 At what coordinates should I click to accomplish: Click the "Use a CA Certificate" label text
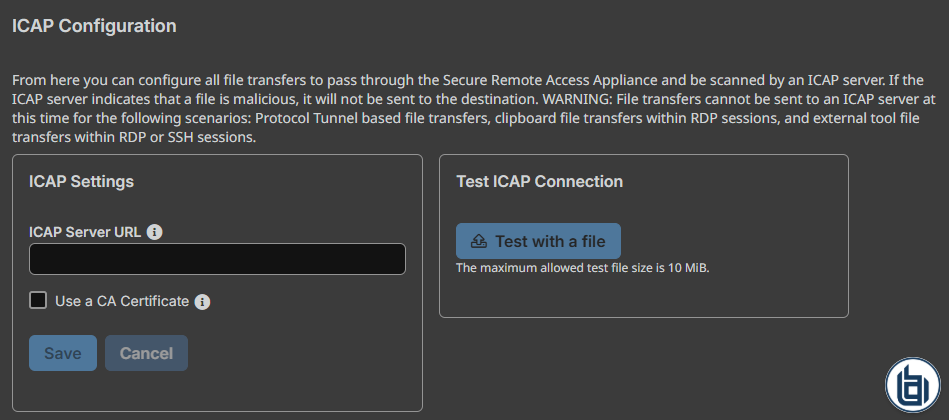click(x=121, y=301)
